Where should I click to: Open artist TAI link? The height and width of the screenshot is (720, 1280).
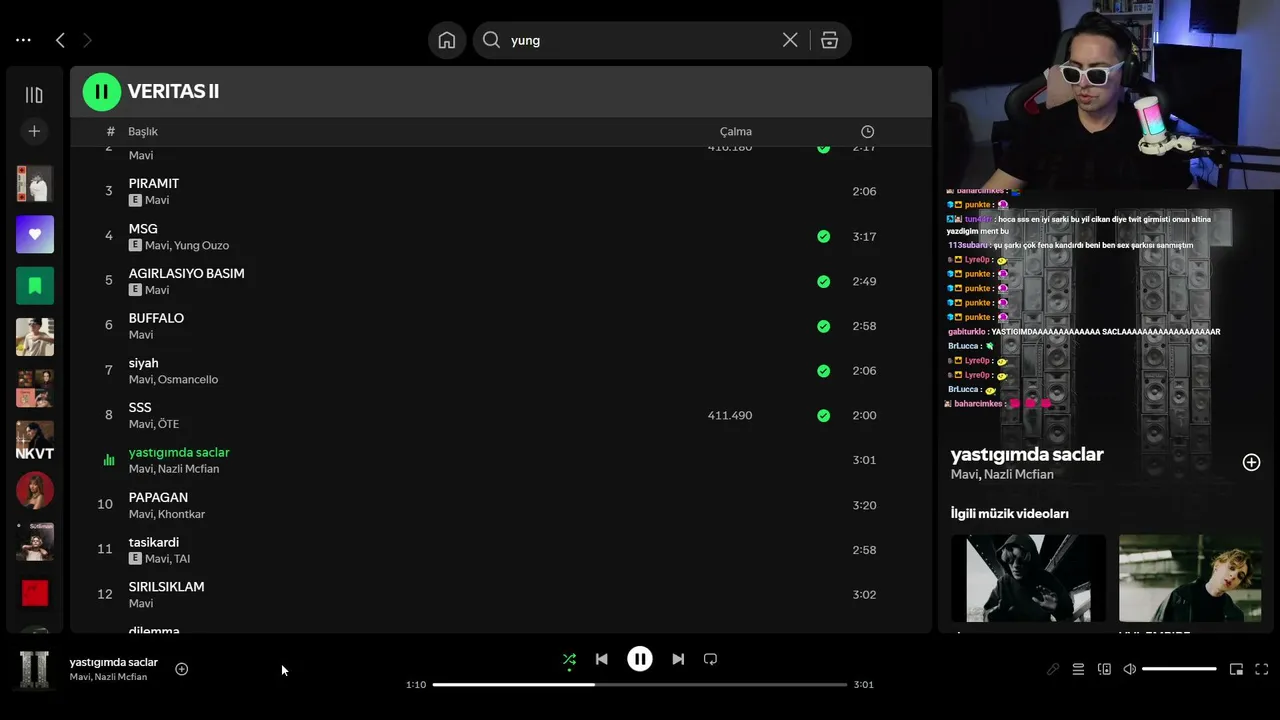pos(181,559)
